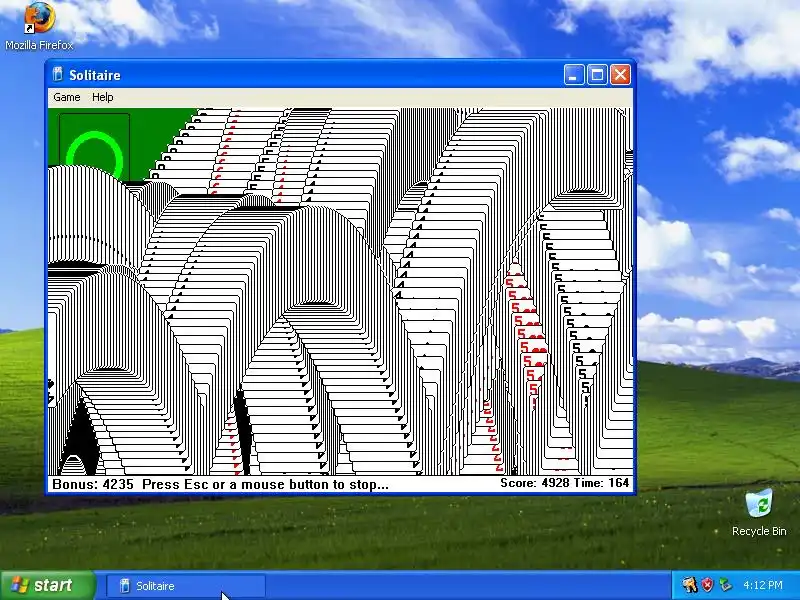The height and width of the screenshot is (600, 800).
Task: Open the Windows Start menu
Action: (47, 585)
